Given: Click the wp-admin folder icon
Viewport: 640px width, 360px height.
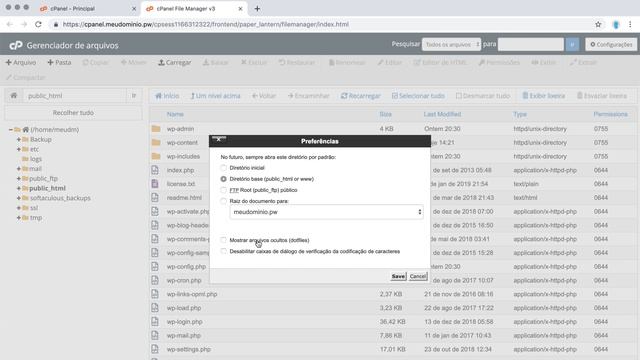Looking at the screenshot, I should point(156,129).
